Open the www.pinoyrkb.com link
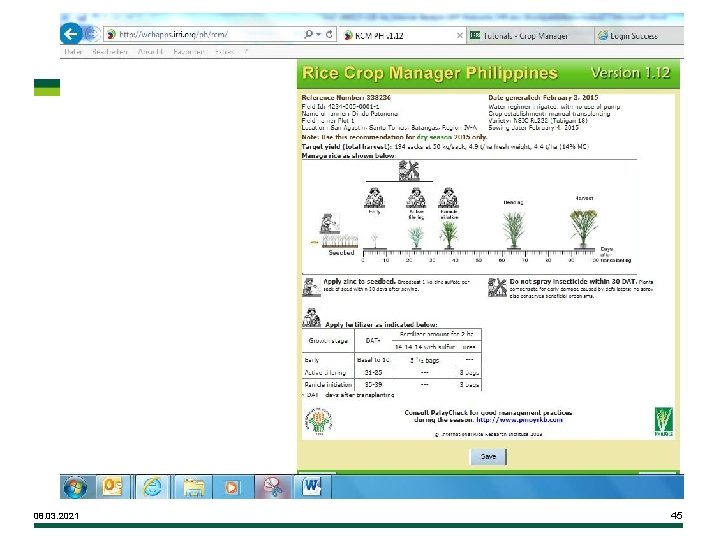 (519, 420)
